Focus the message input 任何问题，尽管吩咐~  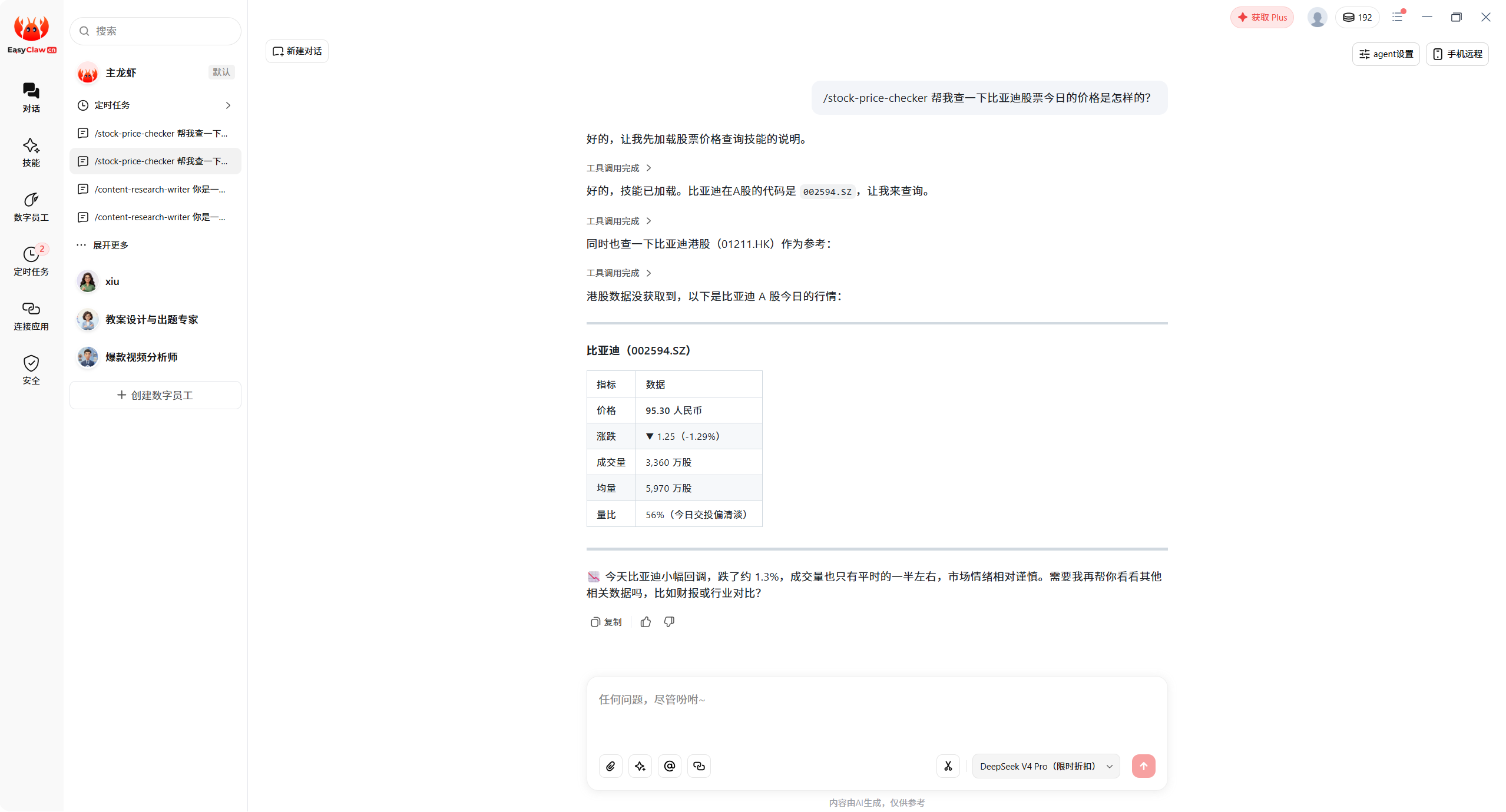[x=876, y=712]
